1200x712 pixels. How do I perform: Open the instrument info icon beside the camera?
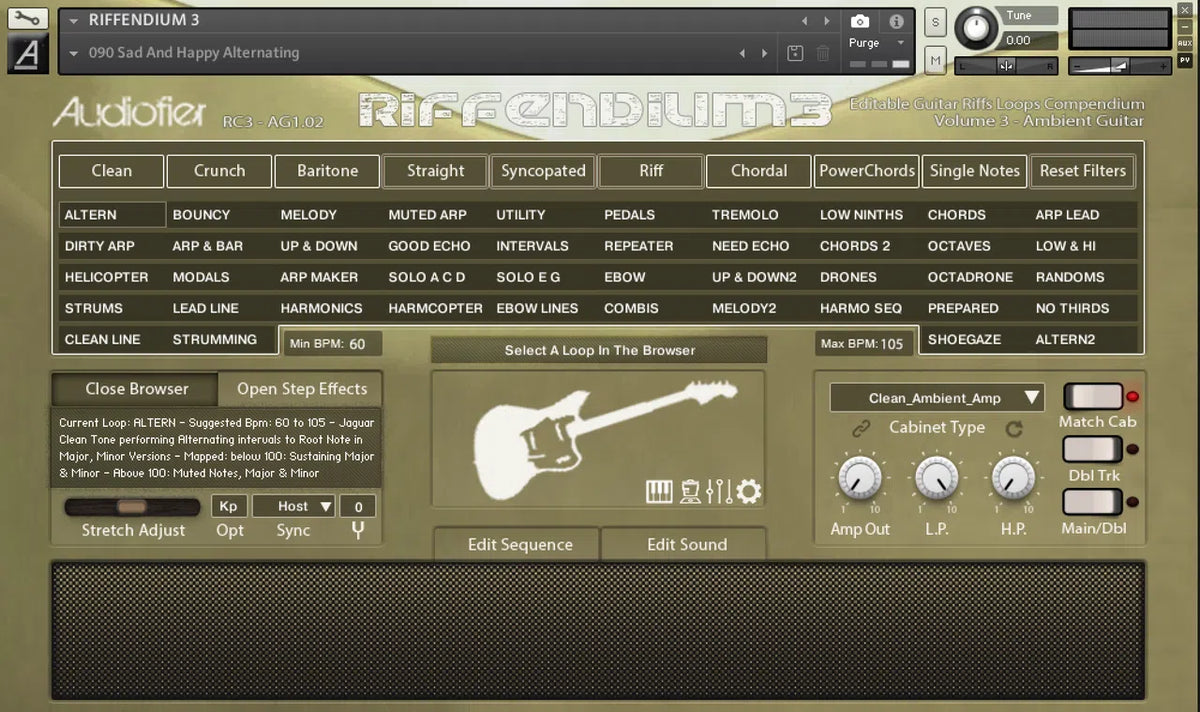(895, 22)
